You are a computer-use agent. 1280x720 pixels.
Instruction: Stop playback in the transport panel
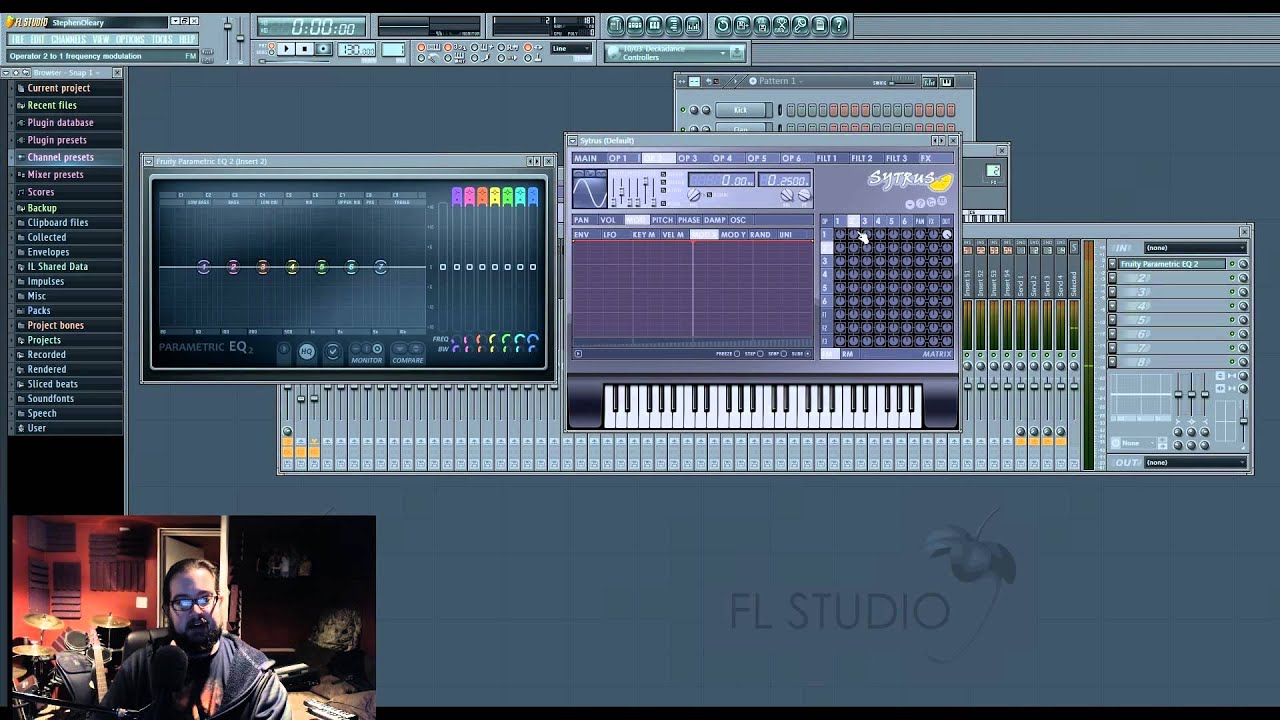pos(305,48)
